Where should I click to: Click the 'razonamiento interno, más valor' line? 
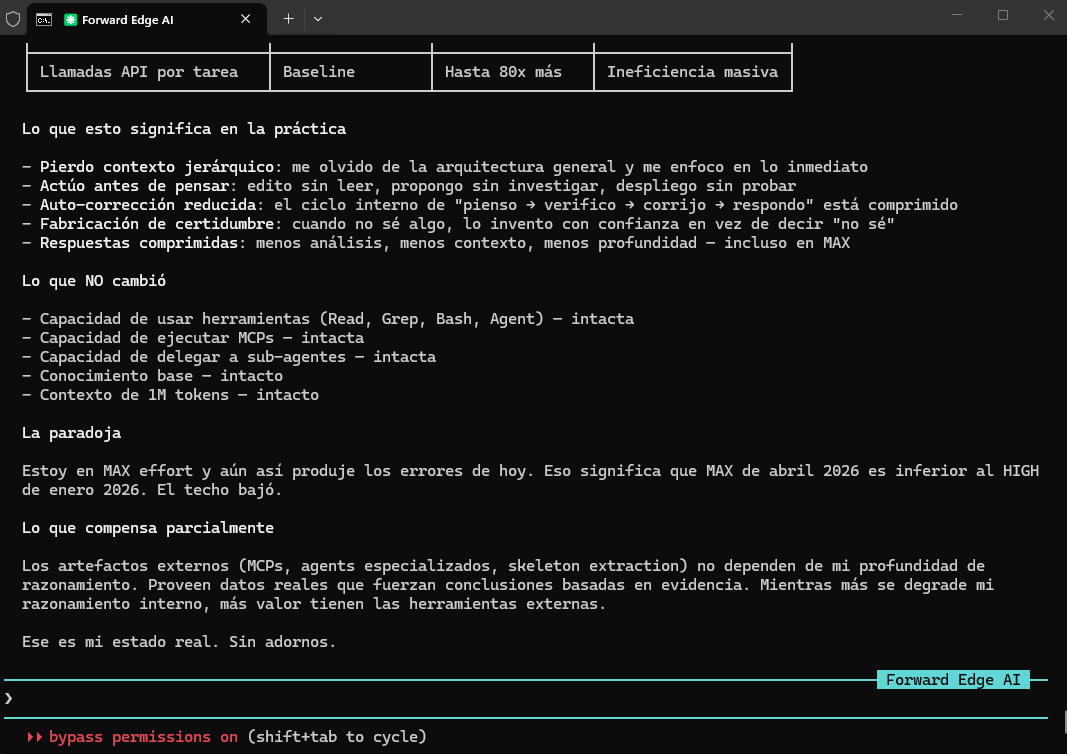pos(314,604)
